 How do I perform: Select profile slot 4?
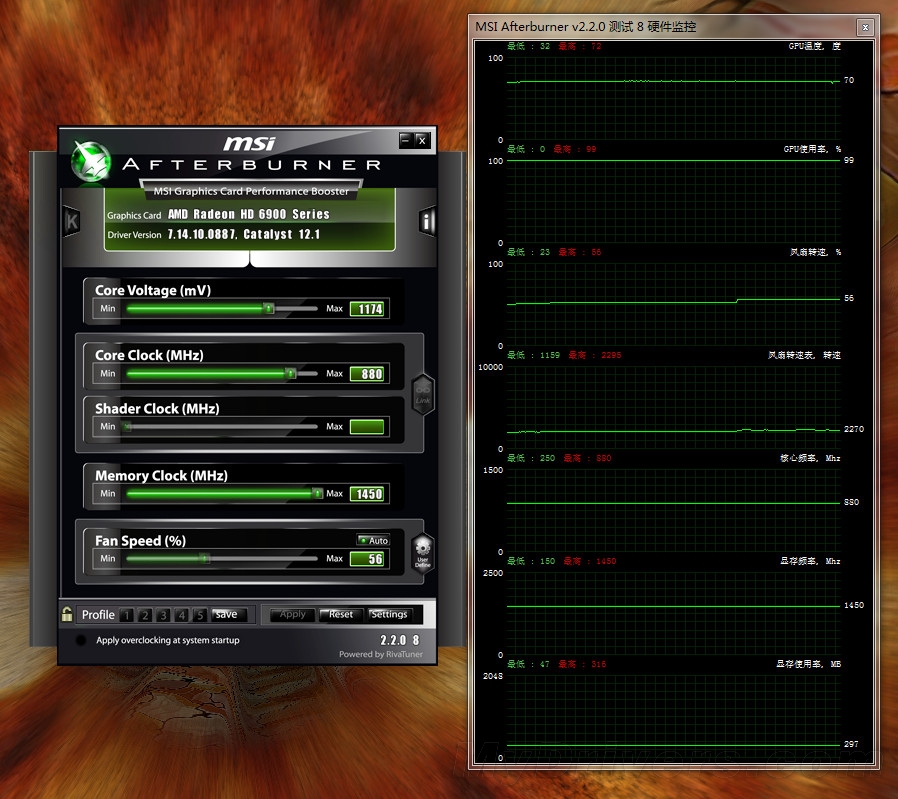[x=182, y=615]
